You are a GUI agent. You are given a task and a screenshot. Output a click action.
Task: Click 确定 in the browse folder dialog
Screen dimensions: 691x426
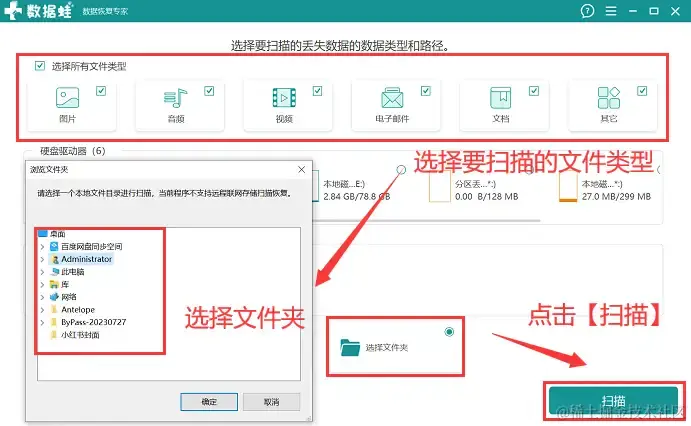(x=209, y=402)
